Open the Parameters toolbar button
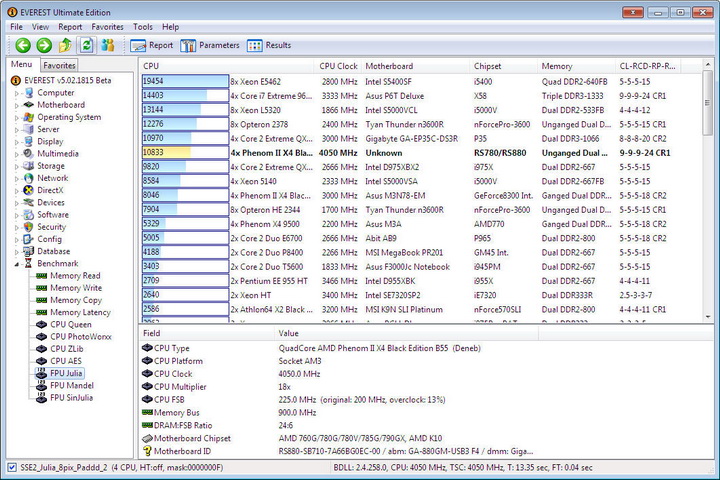720x480 pixels. click(210, 45)
